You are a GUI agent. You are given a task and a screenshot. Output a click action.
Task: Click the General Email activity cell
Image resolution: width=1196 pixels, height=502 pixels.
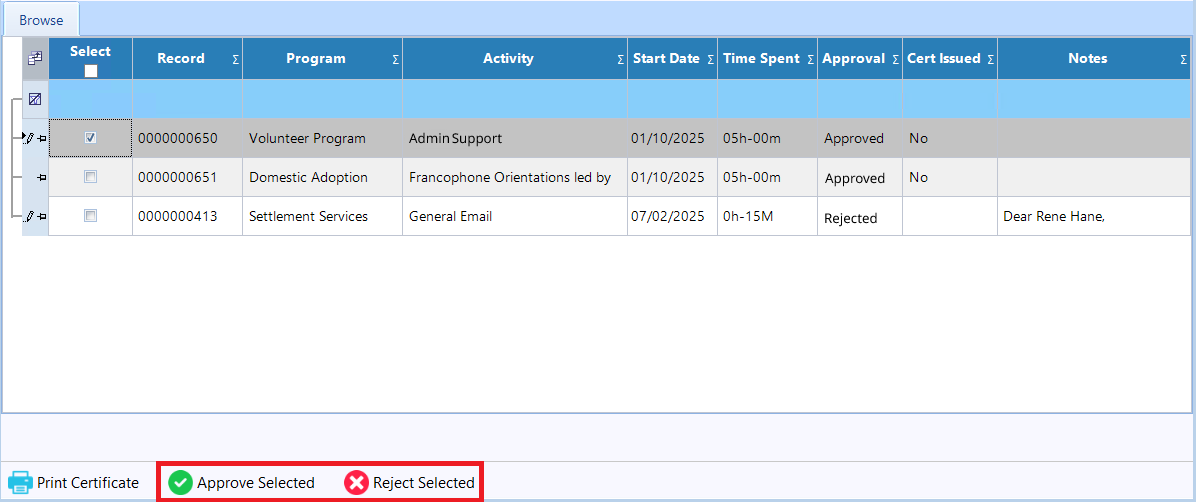[515, 217]
